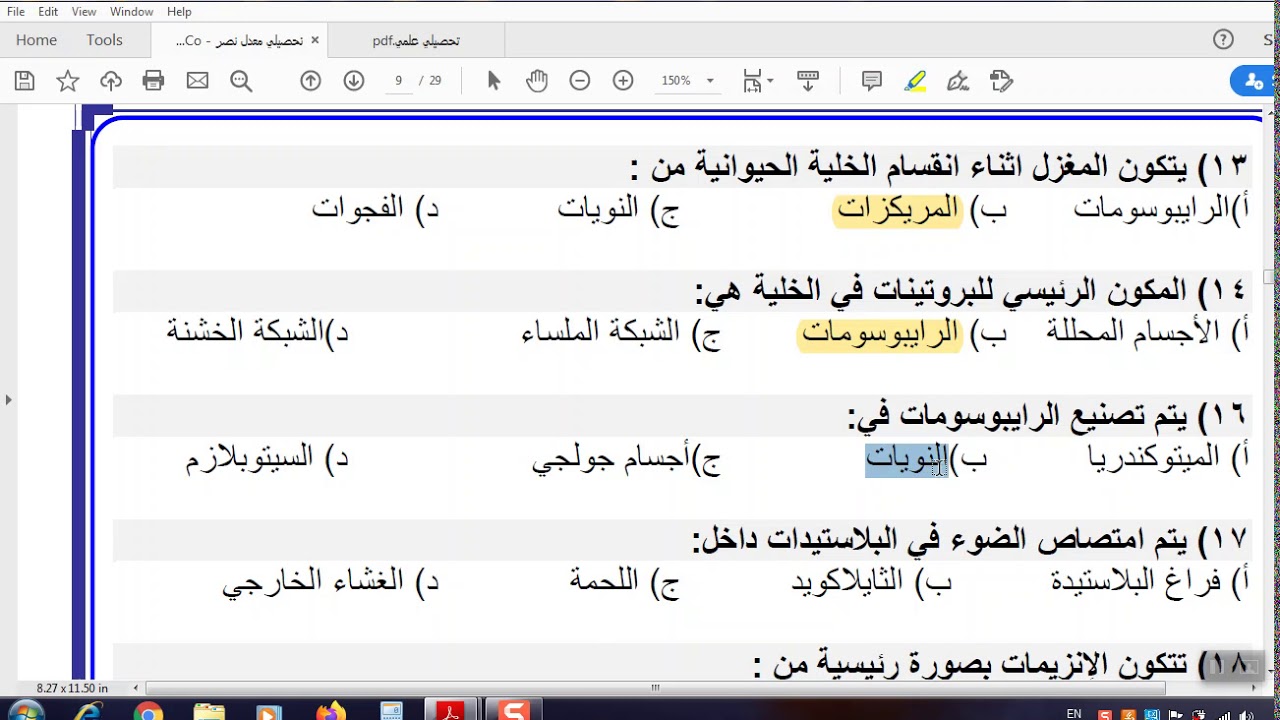Click the page size label 8.27 x 11.50 in
This screenshot has height=720, width=1280.
click(72, 688)
